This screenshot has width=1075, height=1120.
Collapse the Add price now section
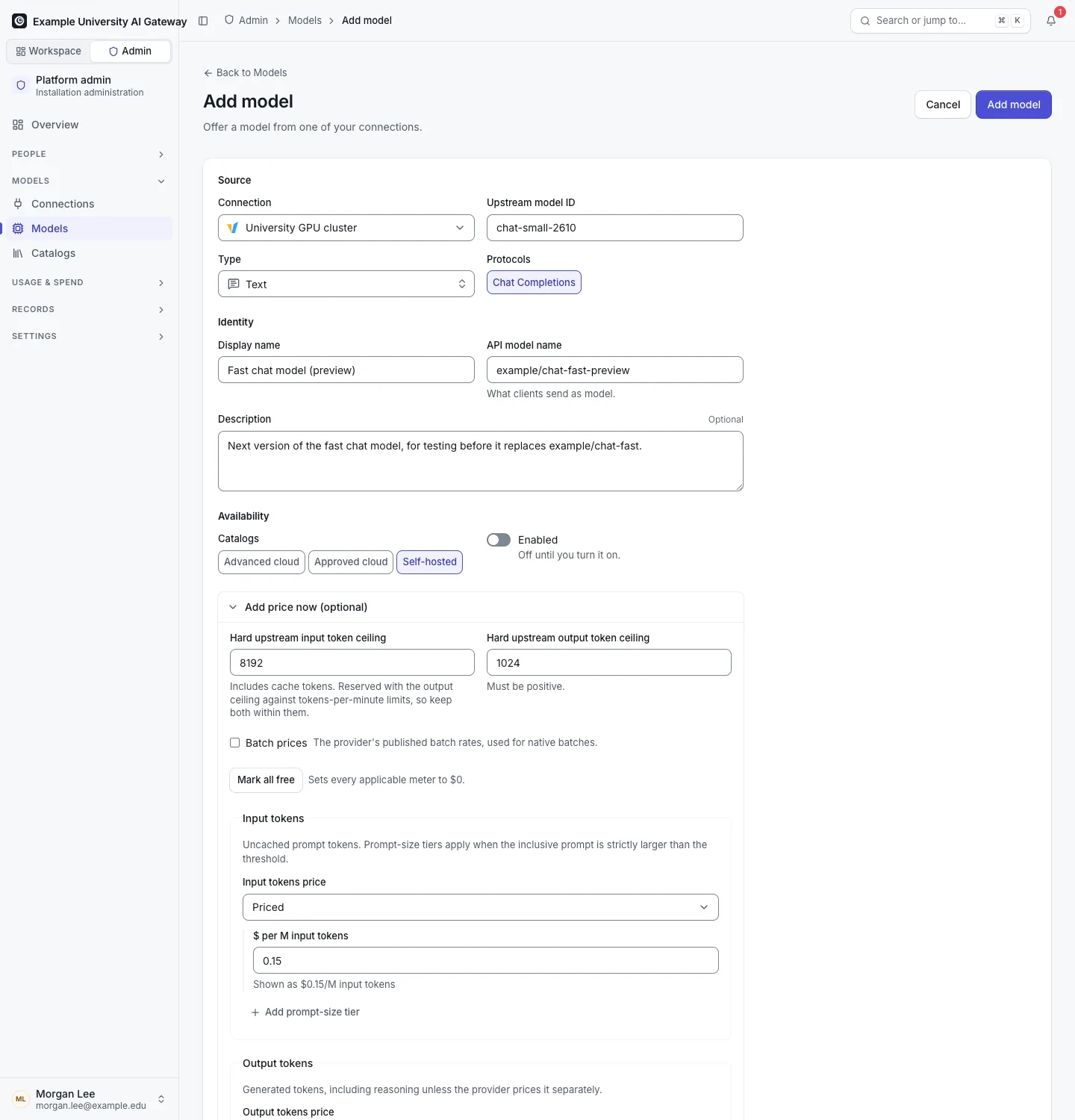pyautogui.click(x=481, y=607)
